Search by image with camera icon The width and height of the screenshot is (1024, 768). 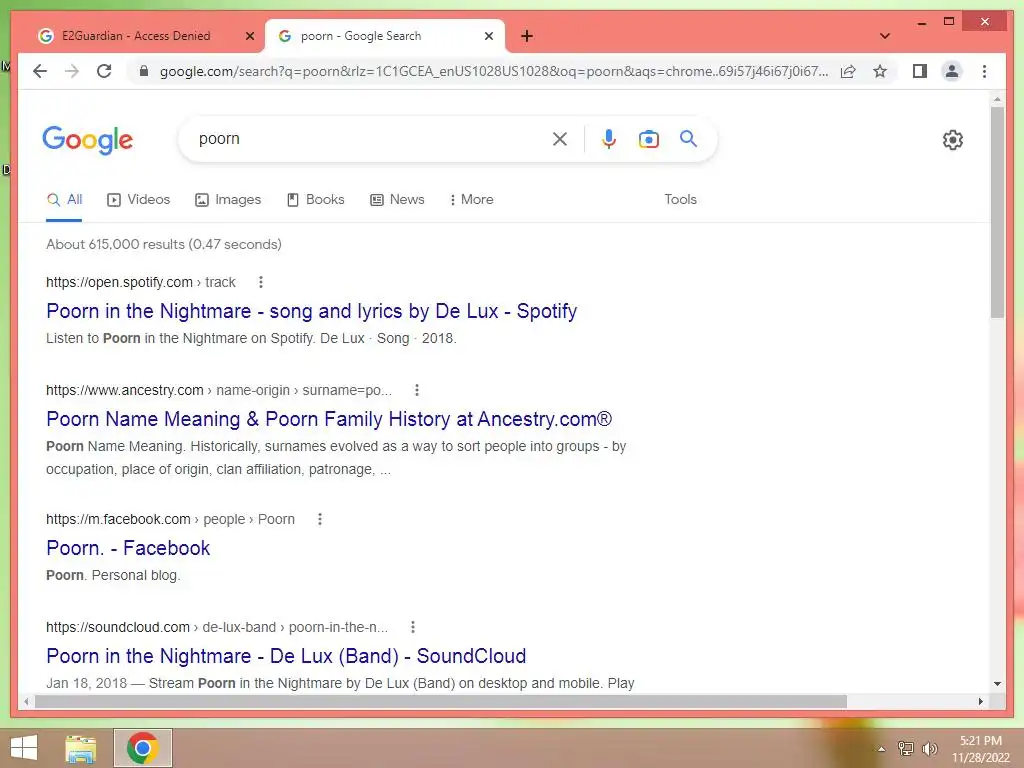click(x=648, y=138)
